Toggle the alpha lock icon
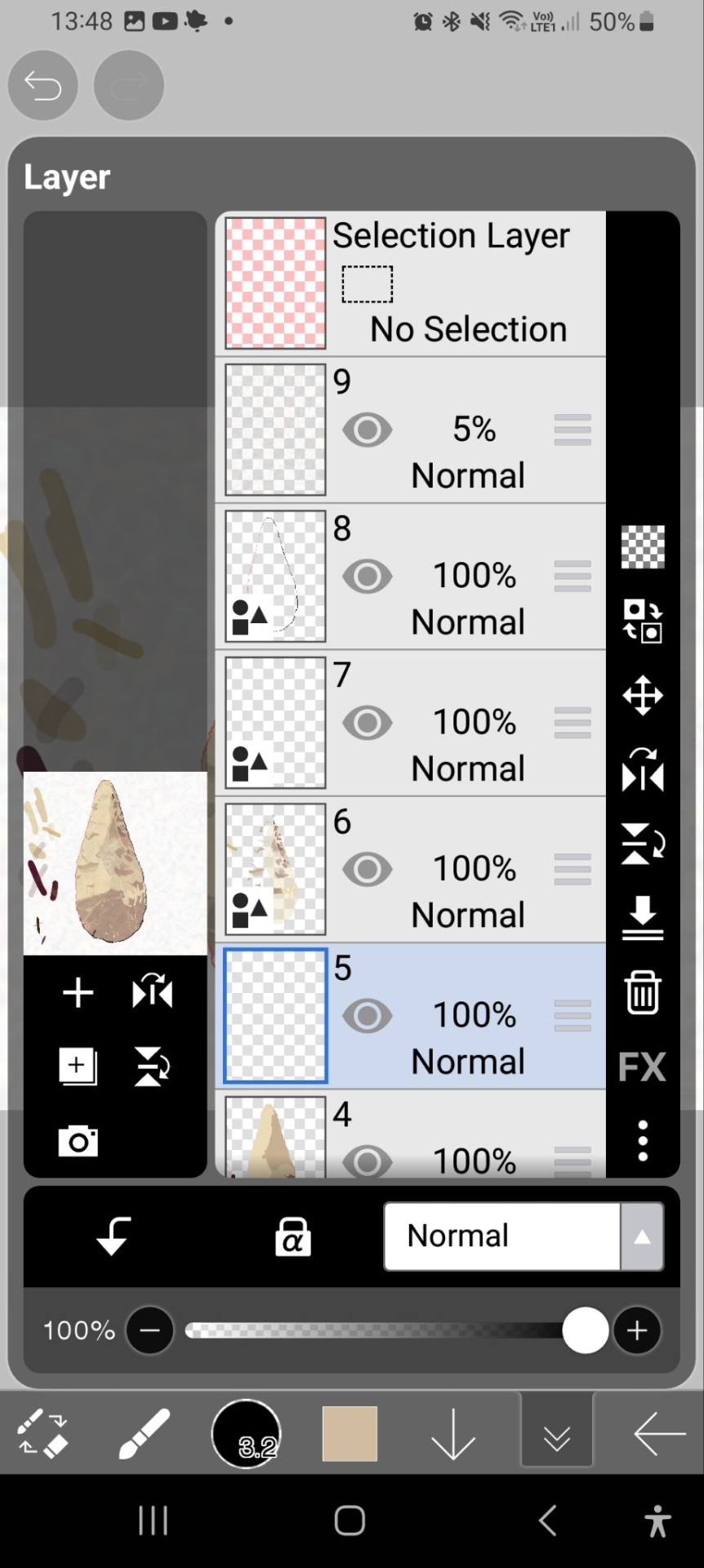Screen dimensions: 704x1568 click(x=292, y=1236)
